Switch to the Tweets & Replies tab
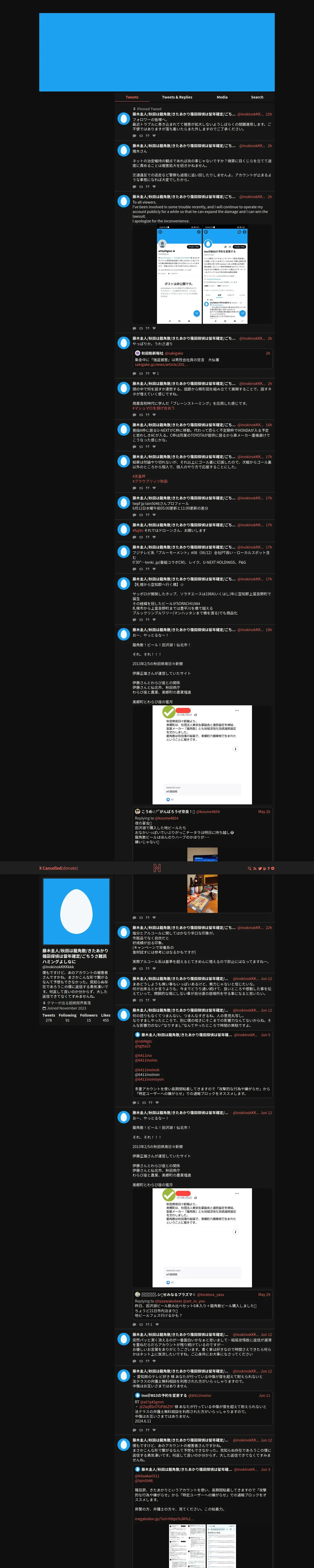Screen dimensions: 314x1568 [177, 97]
